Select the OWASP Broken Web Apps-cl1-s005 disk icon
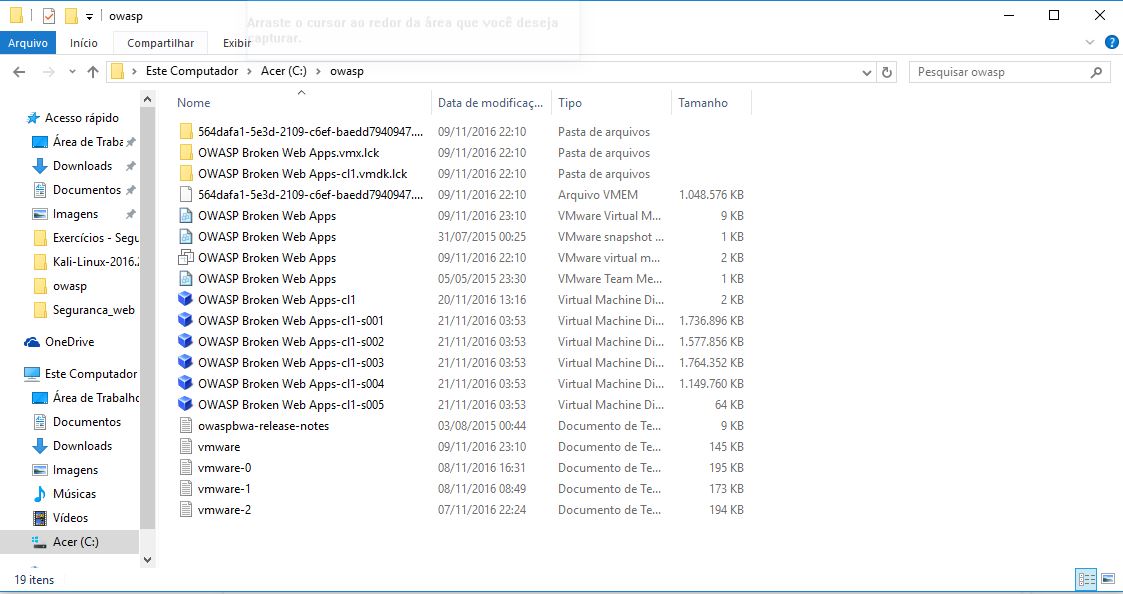 tap(185, 405)
